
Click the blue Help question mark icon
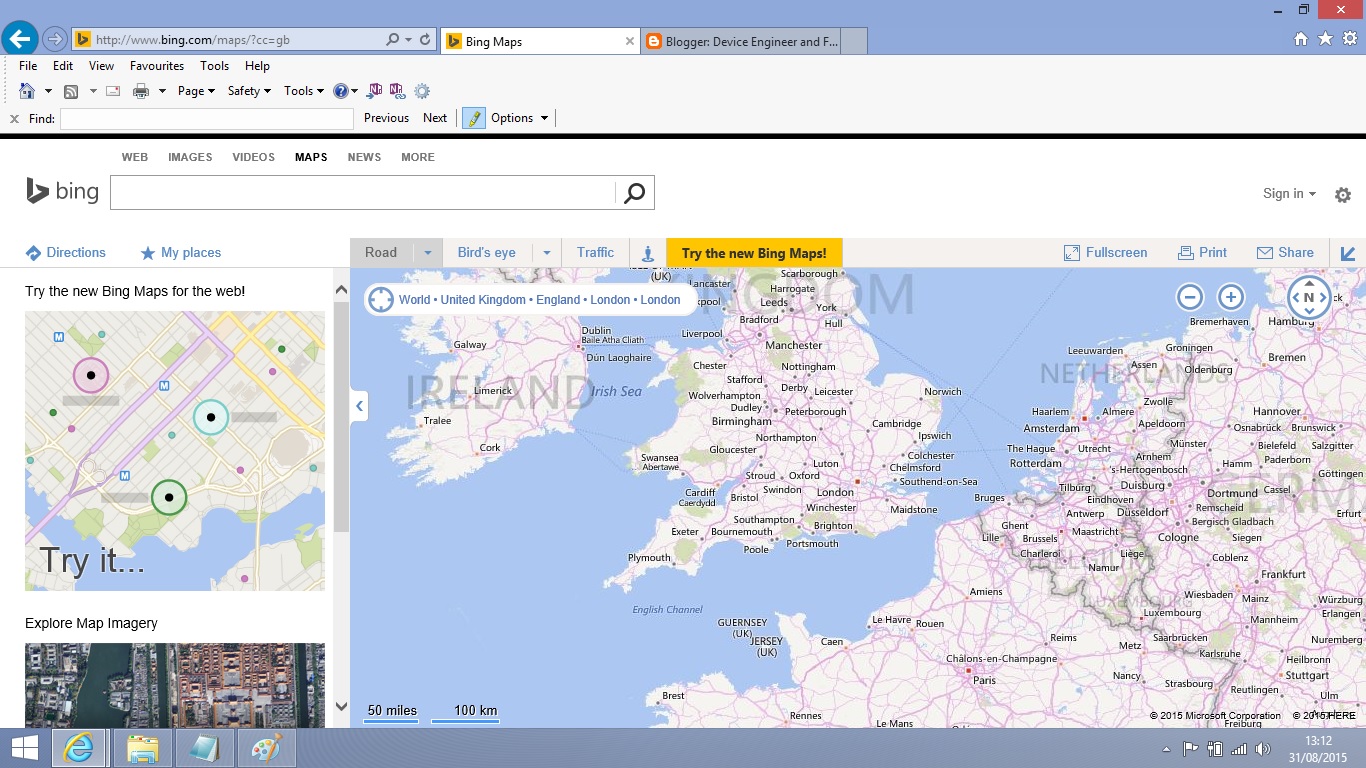click(341, 91)
